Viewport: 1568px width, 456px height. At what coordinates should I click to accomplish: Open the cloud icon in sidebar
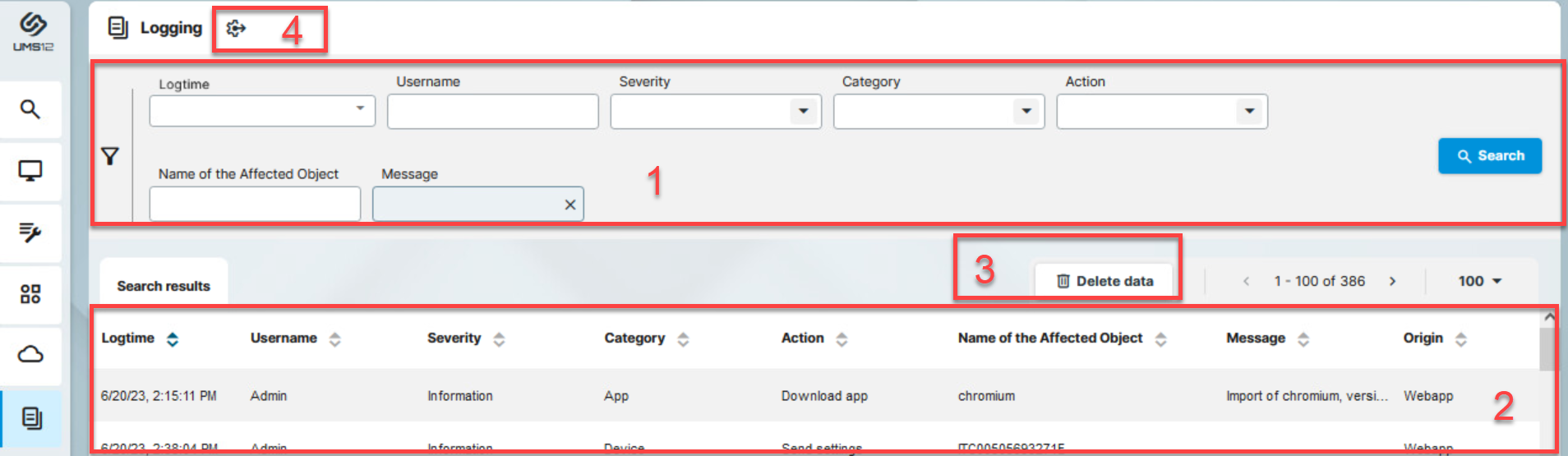coord(30,355)
